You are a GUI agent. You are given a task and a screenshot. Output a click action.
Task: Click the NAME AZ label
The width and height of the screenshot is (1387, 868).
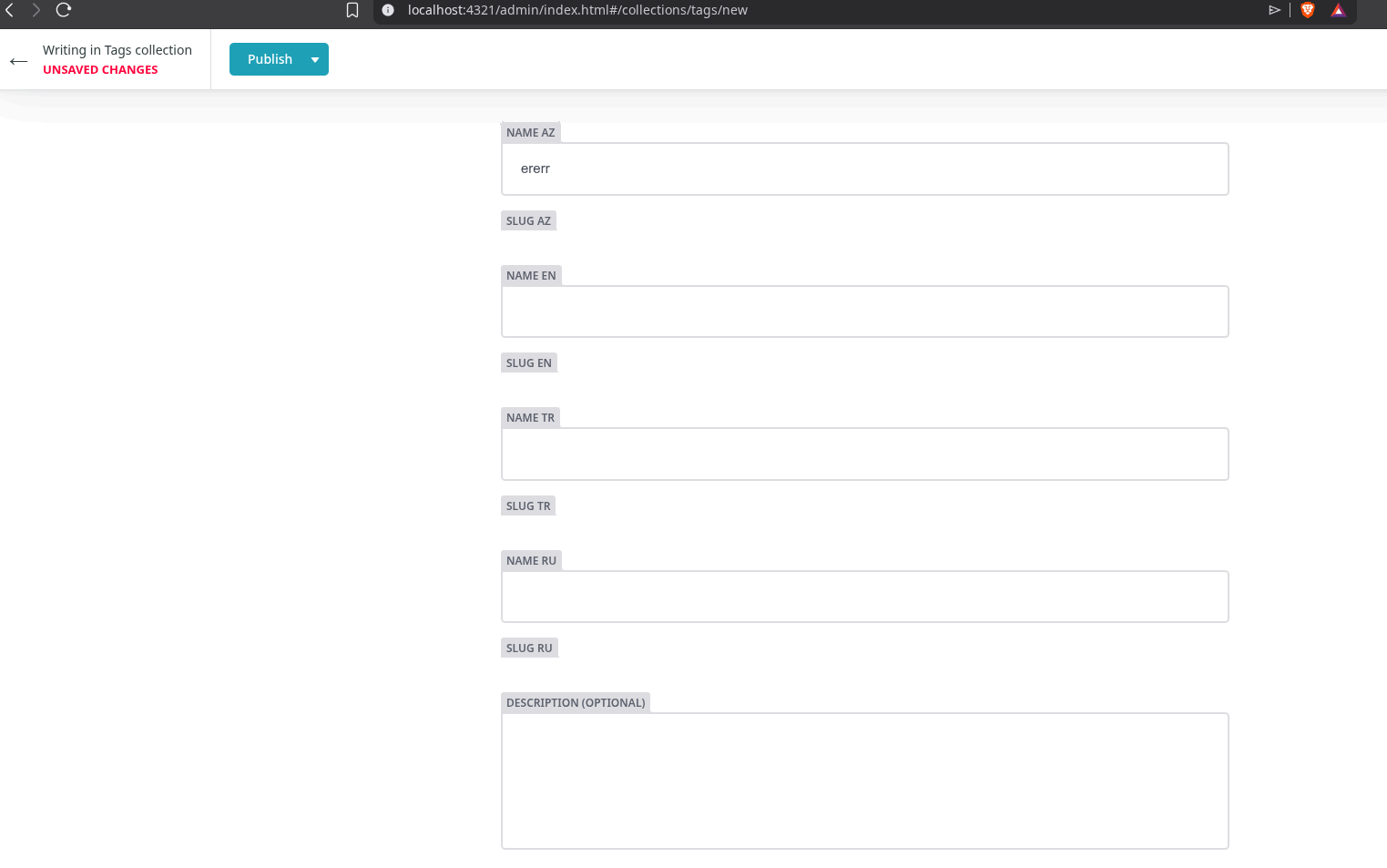[x=531, y=132]
